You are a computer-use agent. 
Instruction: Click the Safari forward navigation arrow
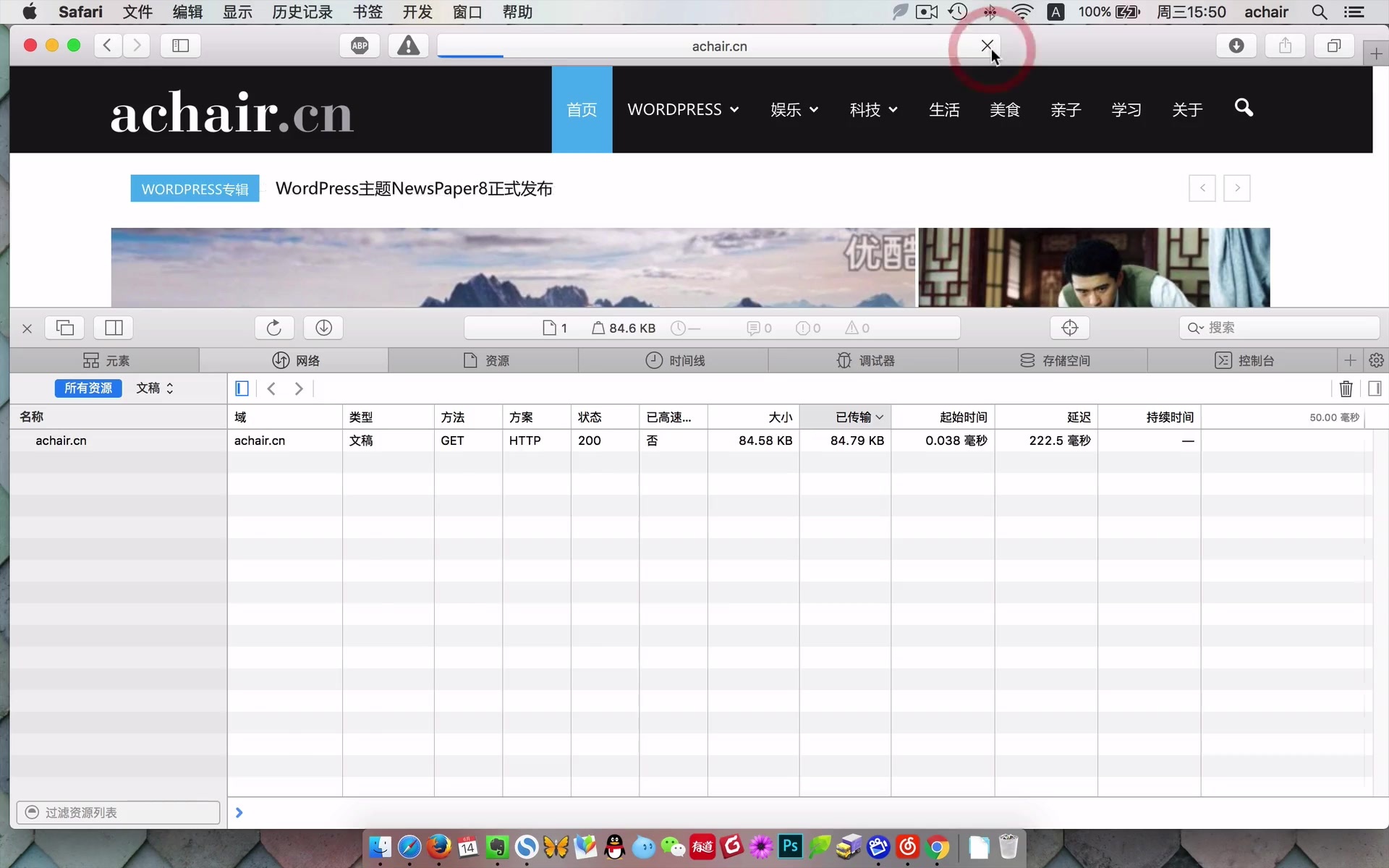(137, 46)
